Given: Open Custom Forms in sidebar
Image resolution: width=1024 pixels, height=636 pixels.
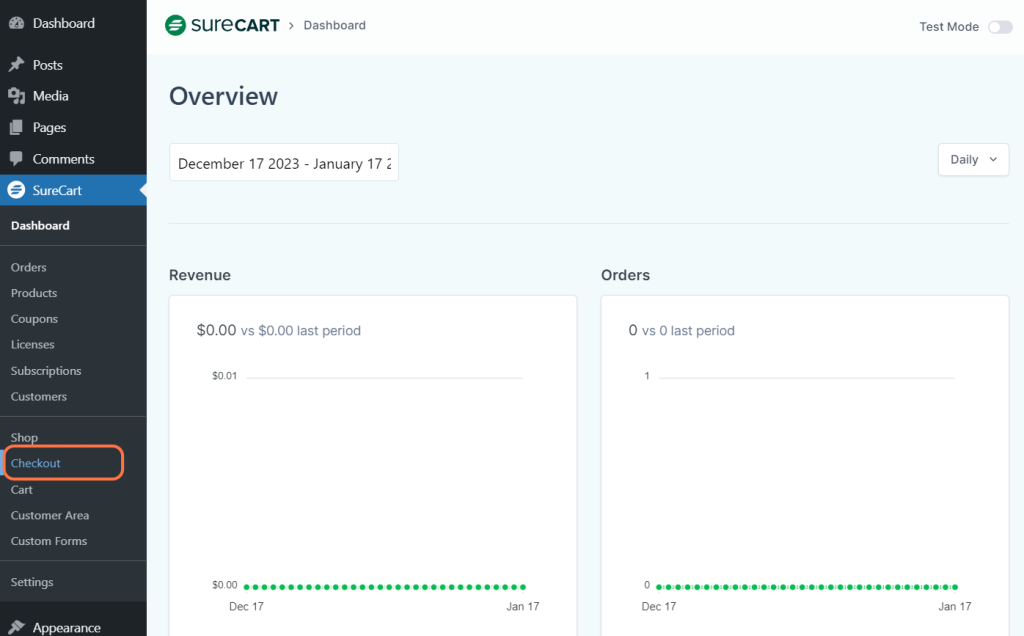Looking at the screenshot, I should [x=49, y=541].
